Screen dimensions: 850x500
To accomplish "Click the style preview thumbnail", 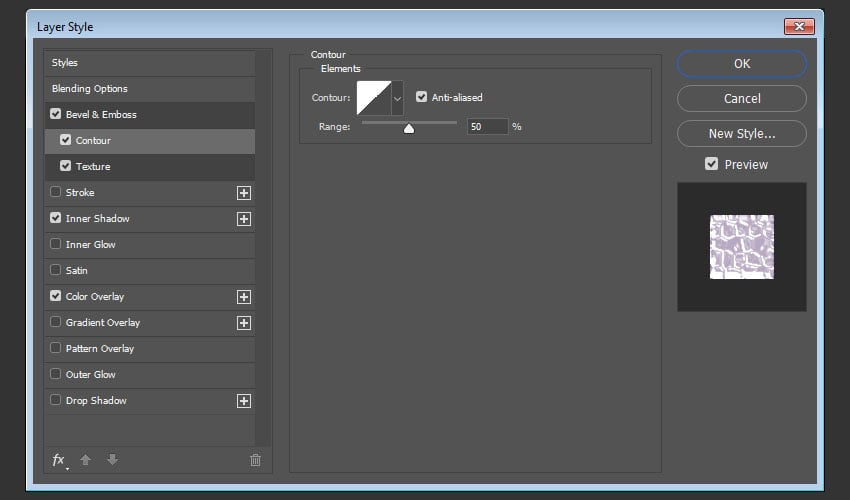I will tap(742, 247).
